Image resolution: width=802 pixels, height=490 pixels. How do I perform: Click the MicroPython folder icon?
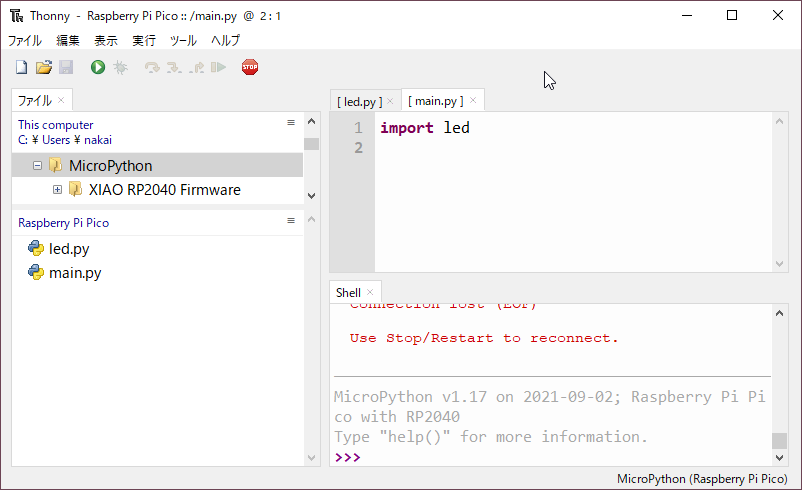(55, 165)
